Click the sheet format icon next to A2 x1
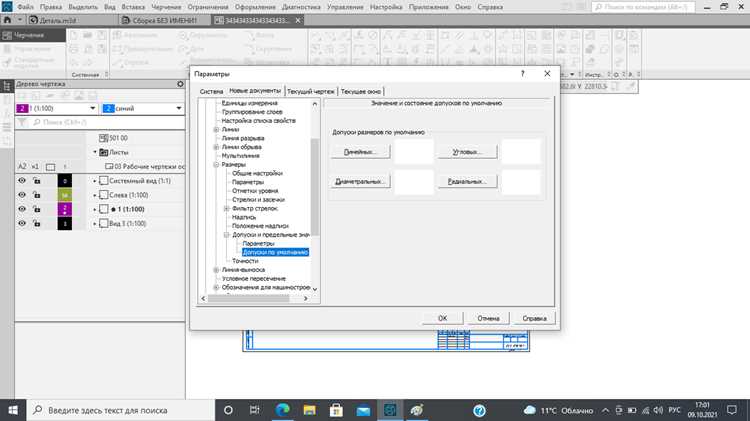Viewport: 750px width, 421px height. (50, 166)
